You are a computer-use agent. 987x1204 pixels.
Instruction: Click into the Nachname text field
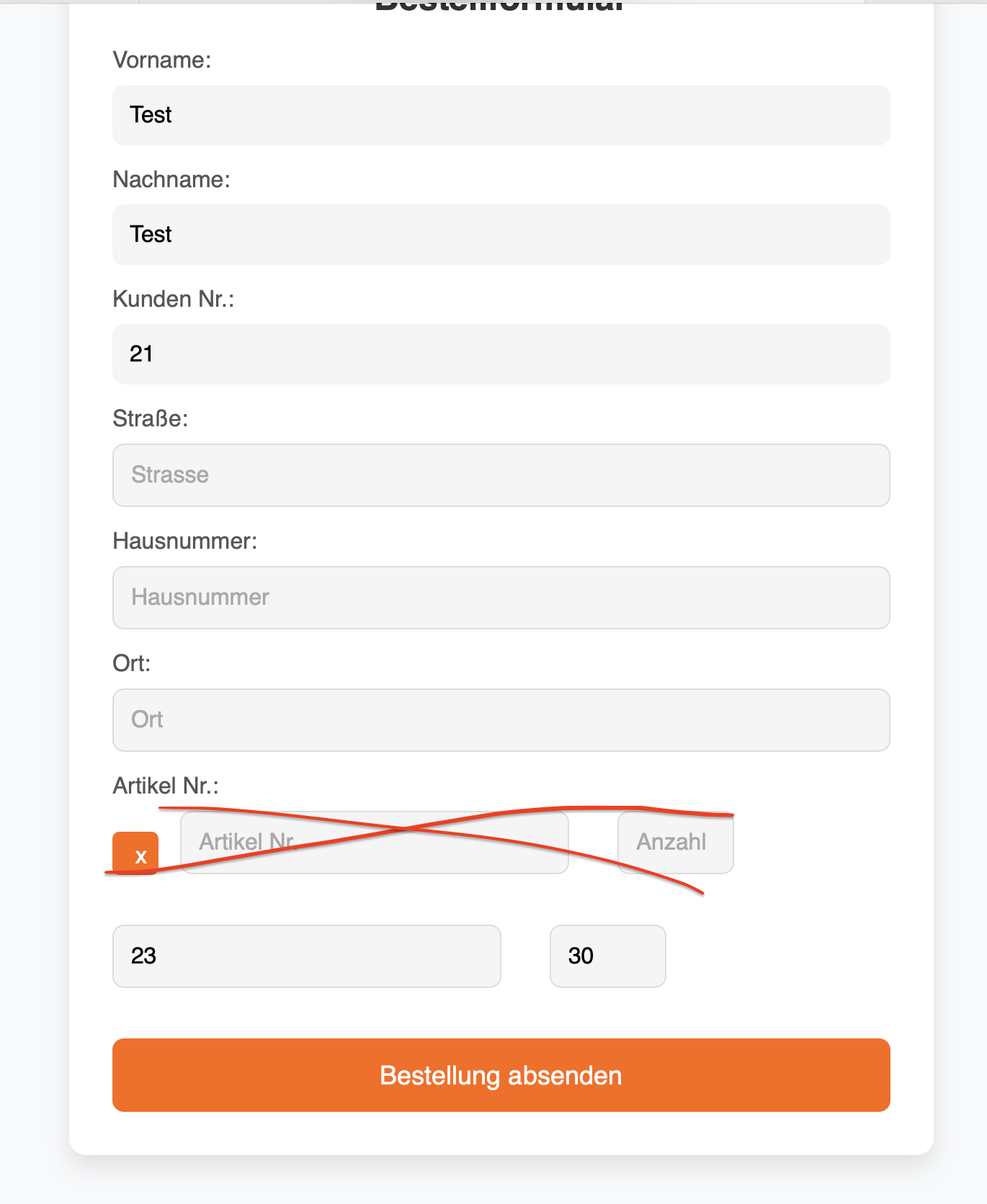pos(501,235)
